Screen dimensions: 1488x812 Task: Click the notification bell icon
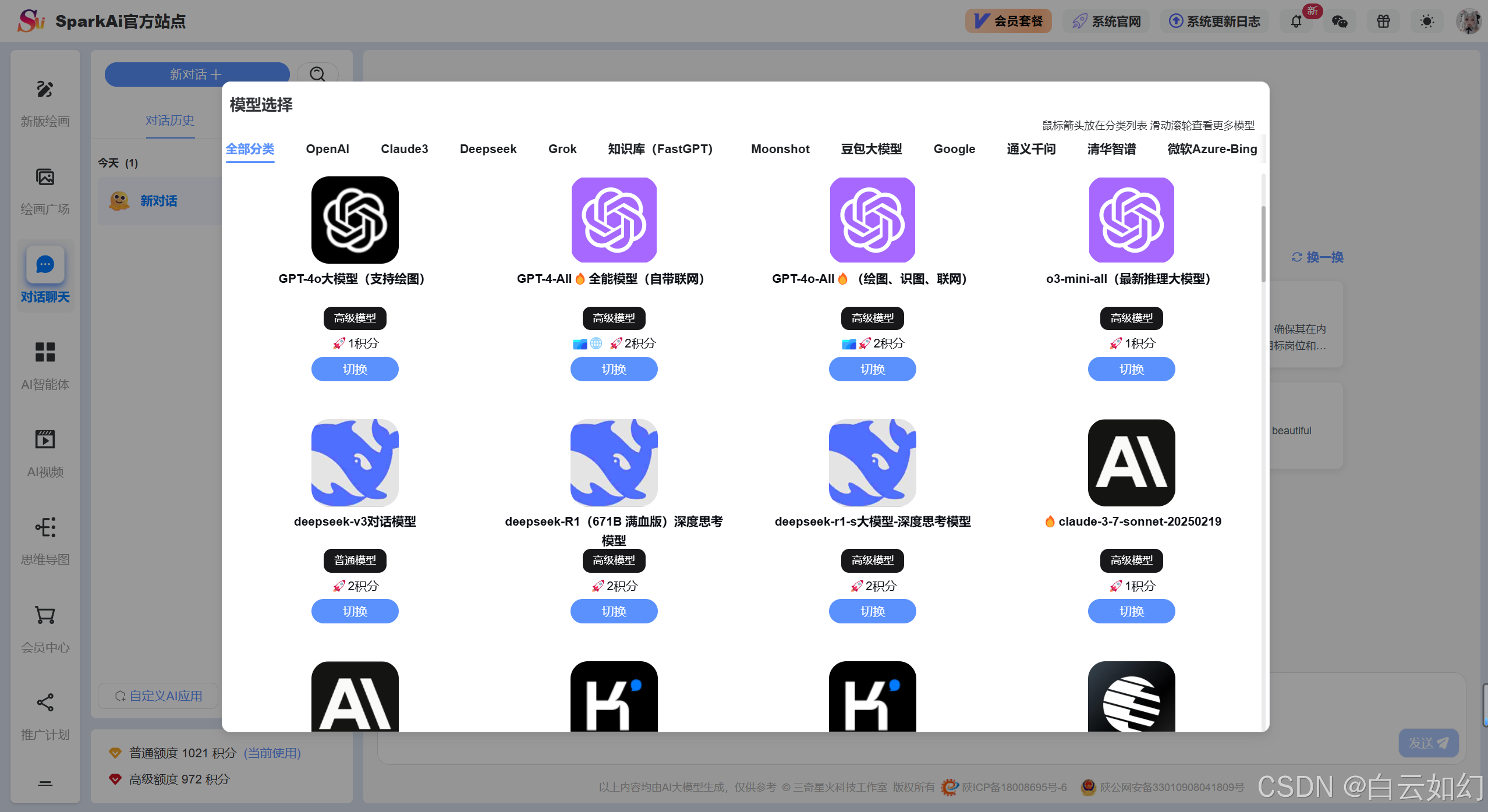[x=1296, y=22]
